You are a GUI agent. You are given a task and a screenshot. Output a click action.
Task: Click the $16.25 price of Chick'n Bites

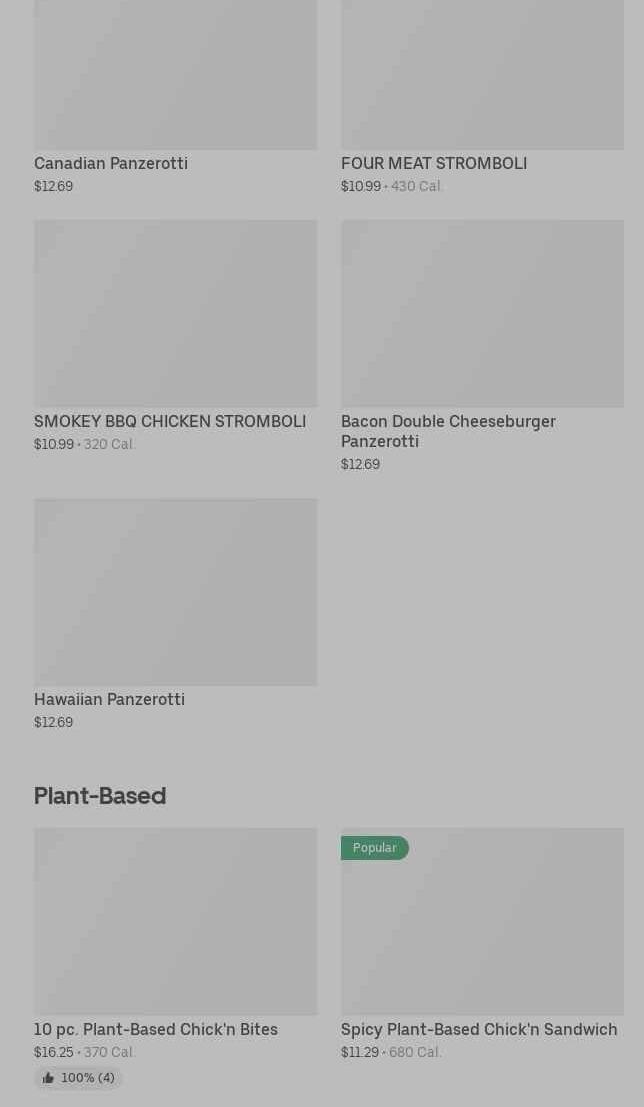[x=53, y=1052]
